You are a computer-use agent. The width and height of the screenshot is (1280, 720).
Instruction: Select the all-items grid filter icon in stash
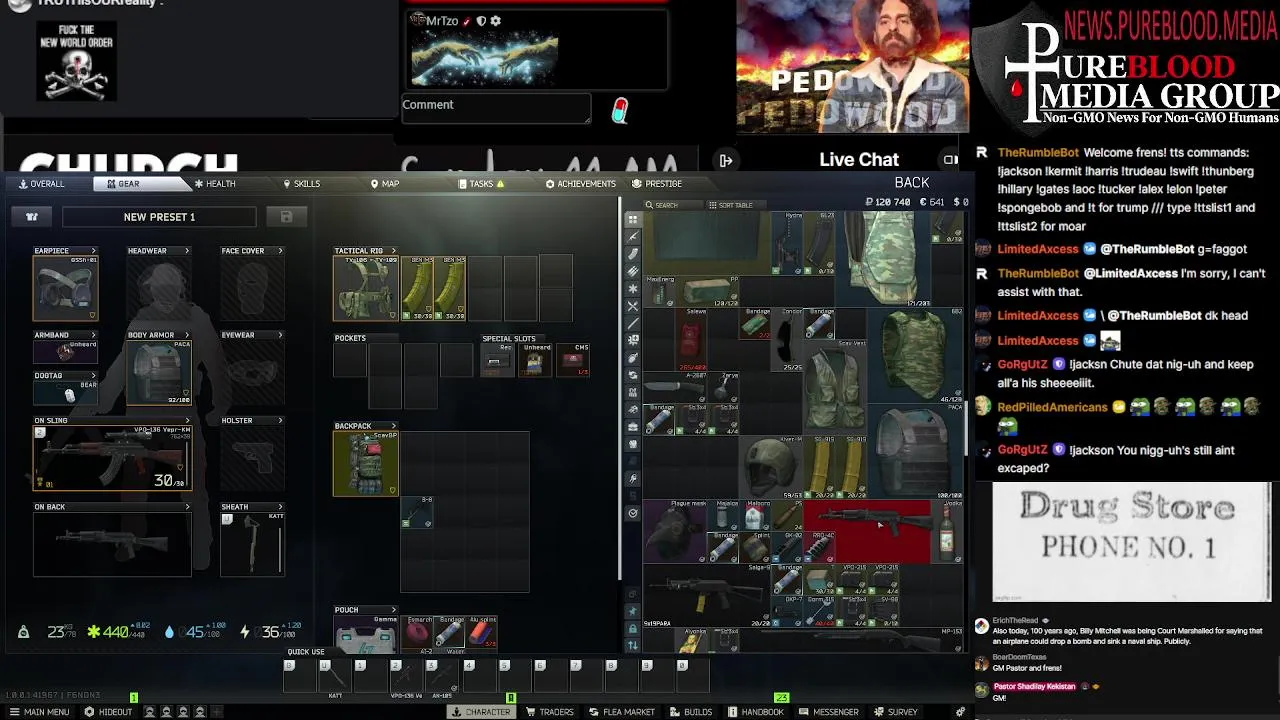[633, 219]
